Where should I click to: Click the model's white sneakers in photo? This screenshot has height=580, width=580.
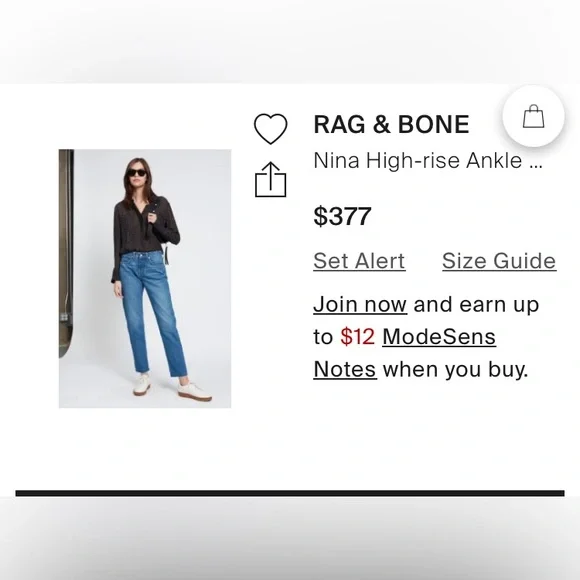(172, 387)
